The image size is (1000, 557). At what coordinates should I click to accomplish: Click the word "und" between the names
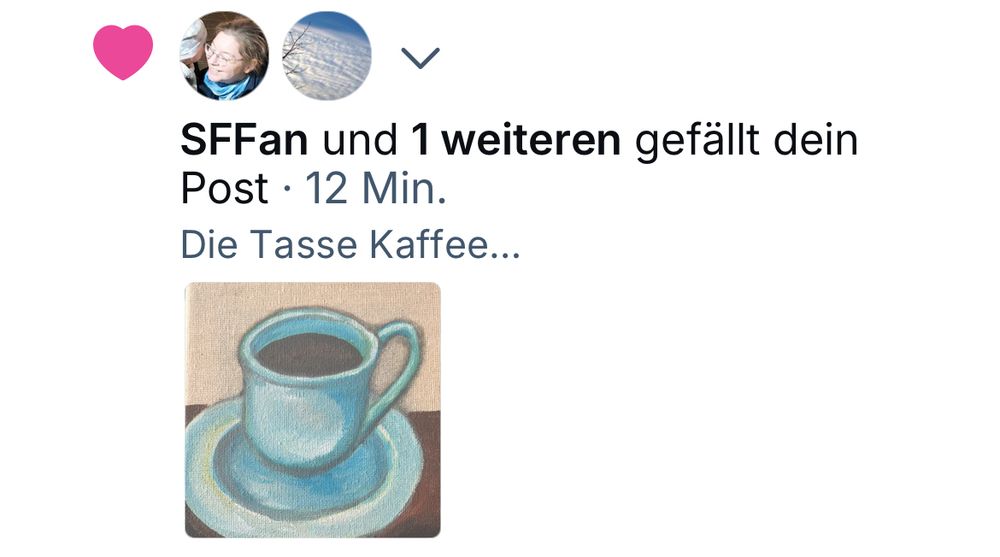coord(360,140)
